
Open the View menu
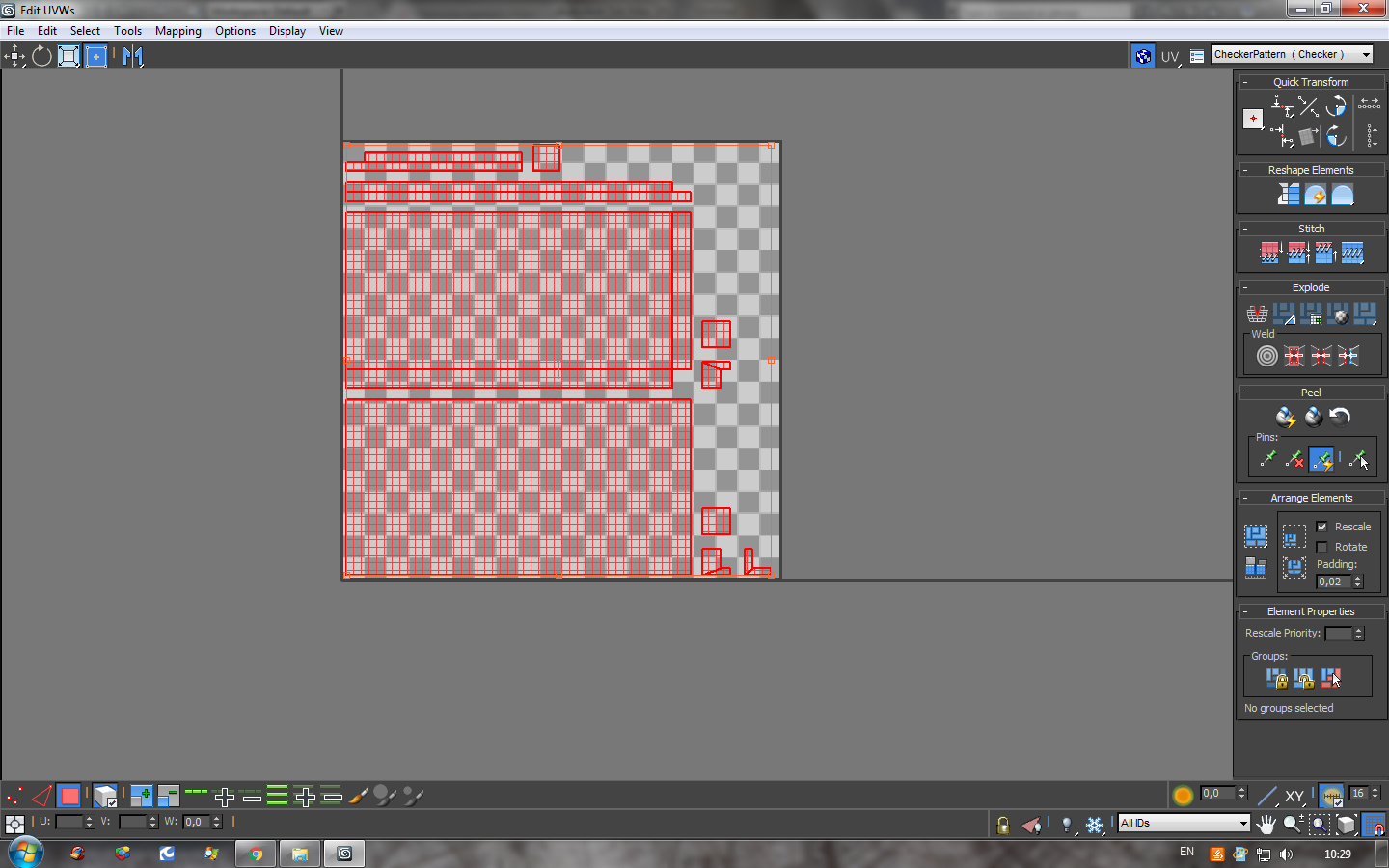click(331, 31)
